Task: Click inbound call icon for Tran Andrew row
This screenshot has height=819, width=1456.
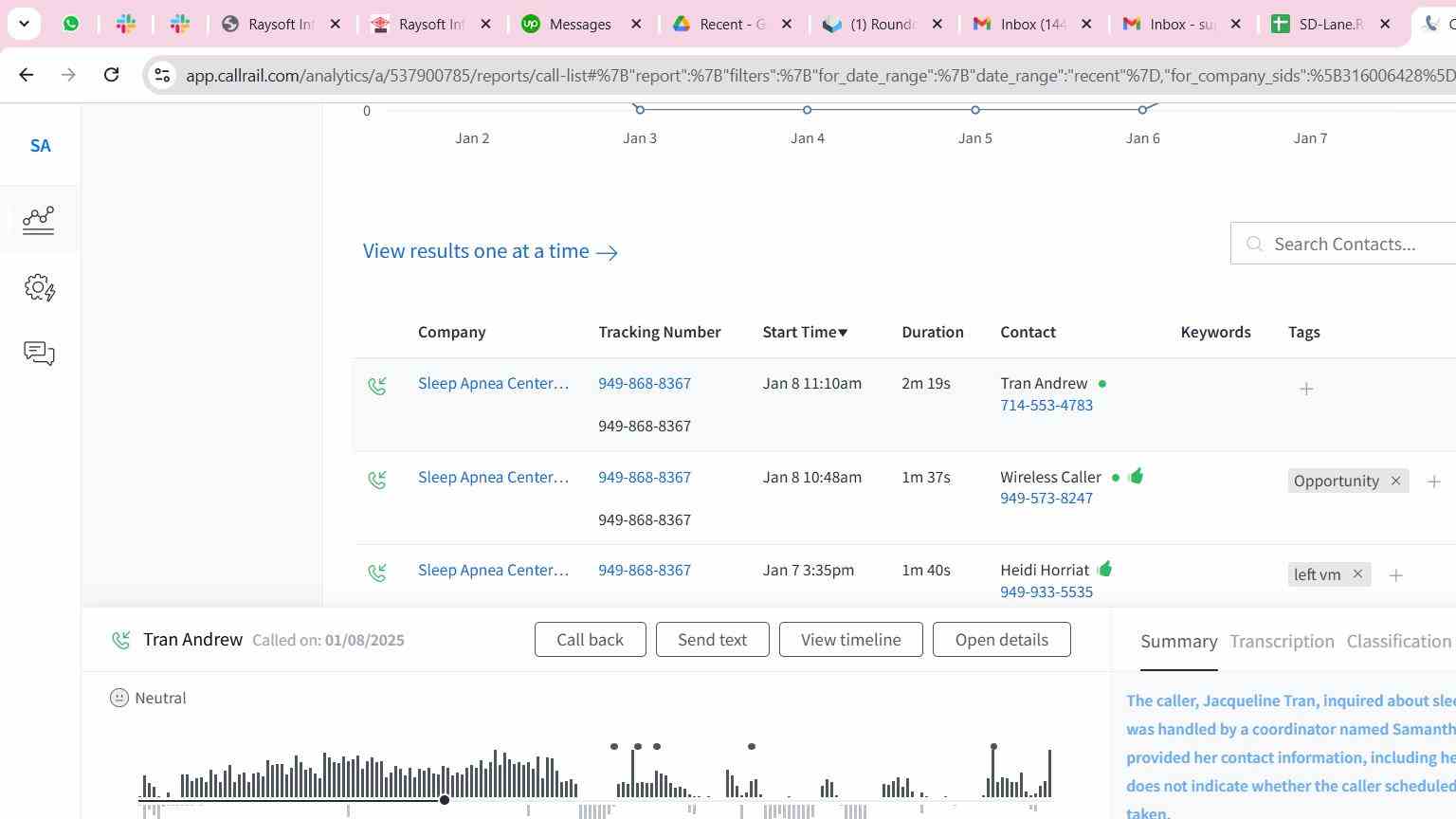Action: click(377, 386)
